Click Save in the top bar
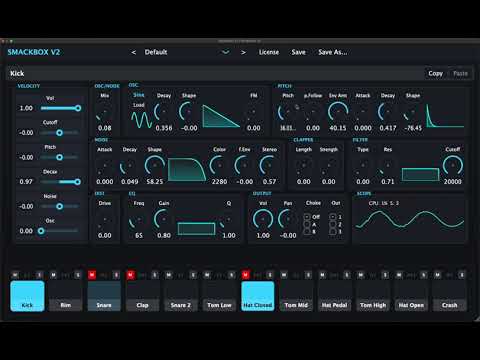480x360 pixels. tap(298, 52)
